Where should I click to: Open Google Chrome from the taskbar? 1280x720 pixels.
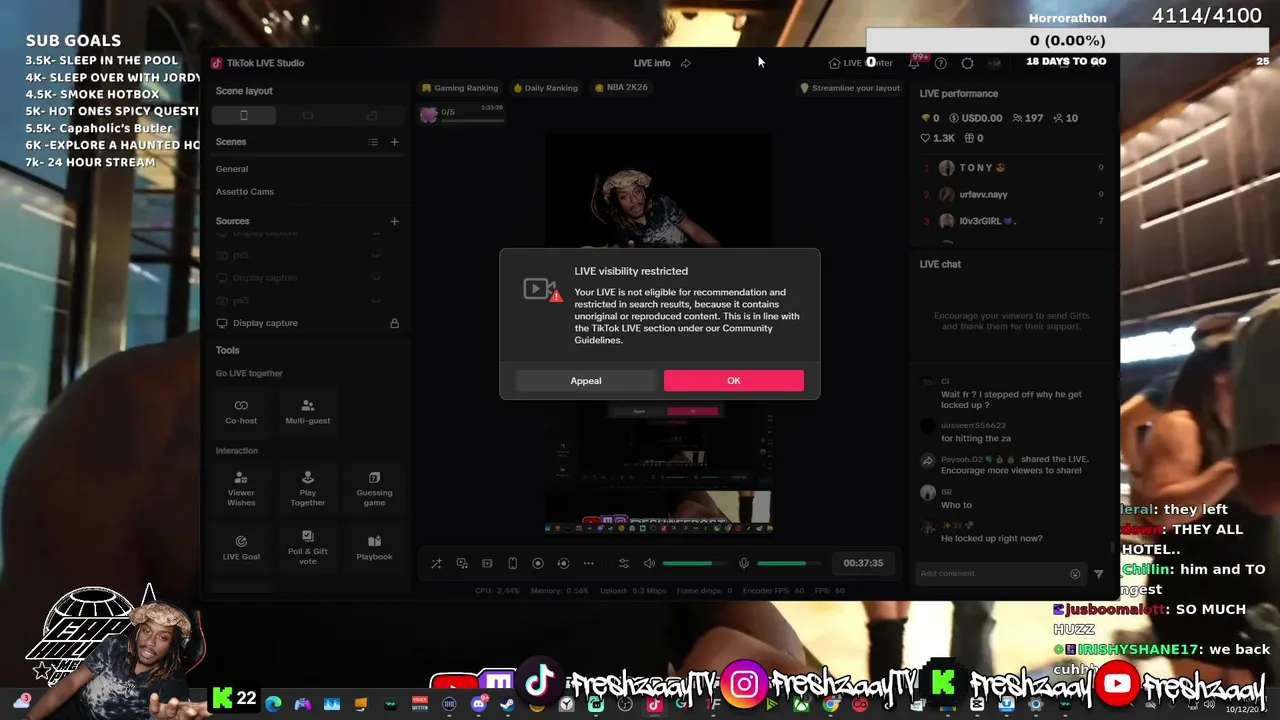[x=831, y=705]
